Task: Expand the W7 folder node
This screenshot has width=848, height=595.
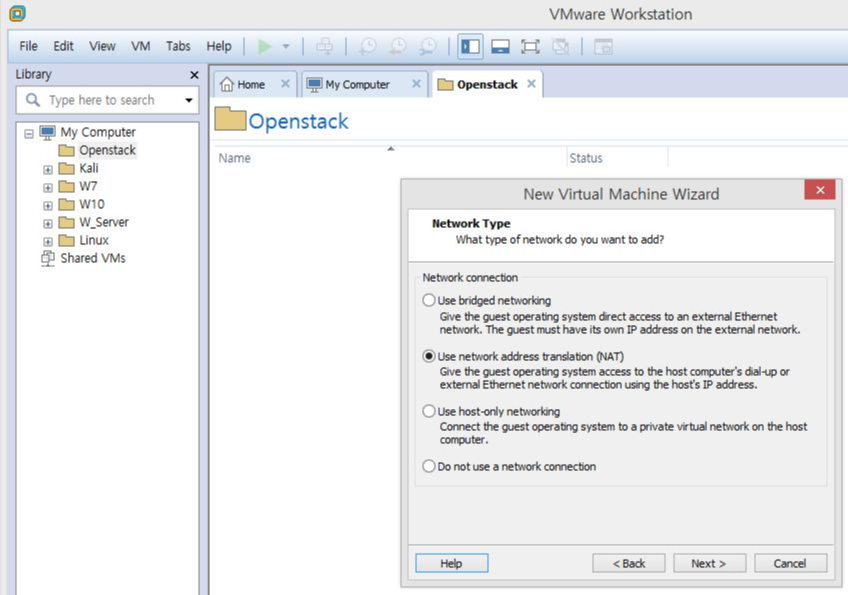Action: (x=48, y=188)
